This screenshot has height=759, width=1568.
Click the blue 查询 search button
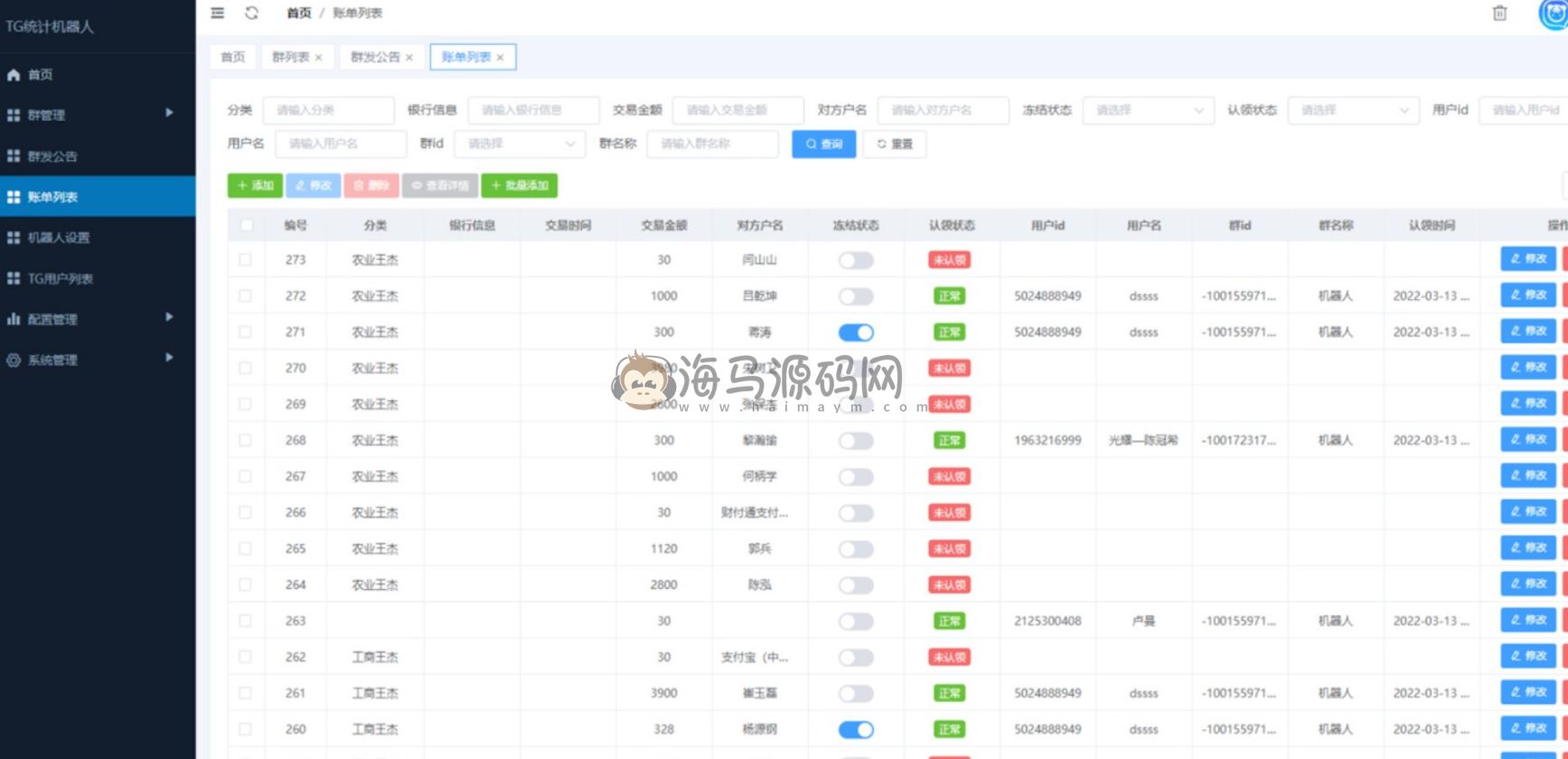point(823,144)
